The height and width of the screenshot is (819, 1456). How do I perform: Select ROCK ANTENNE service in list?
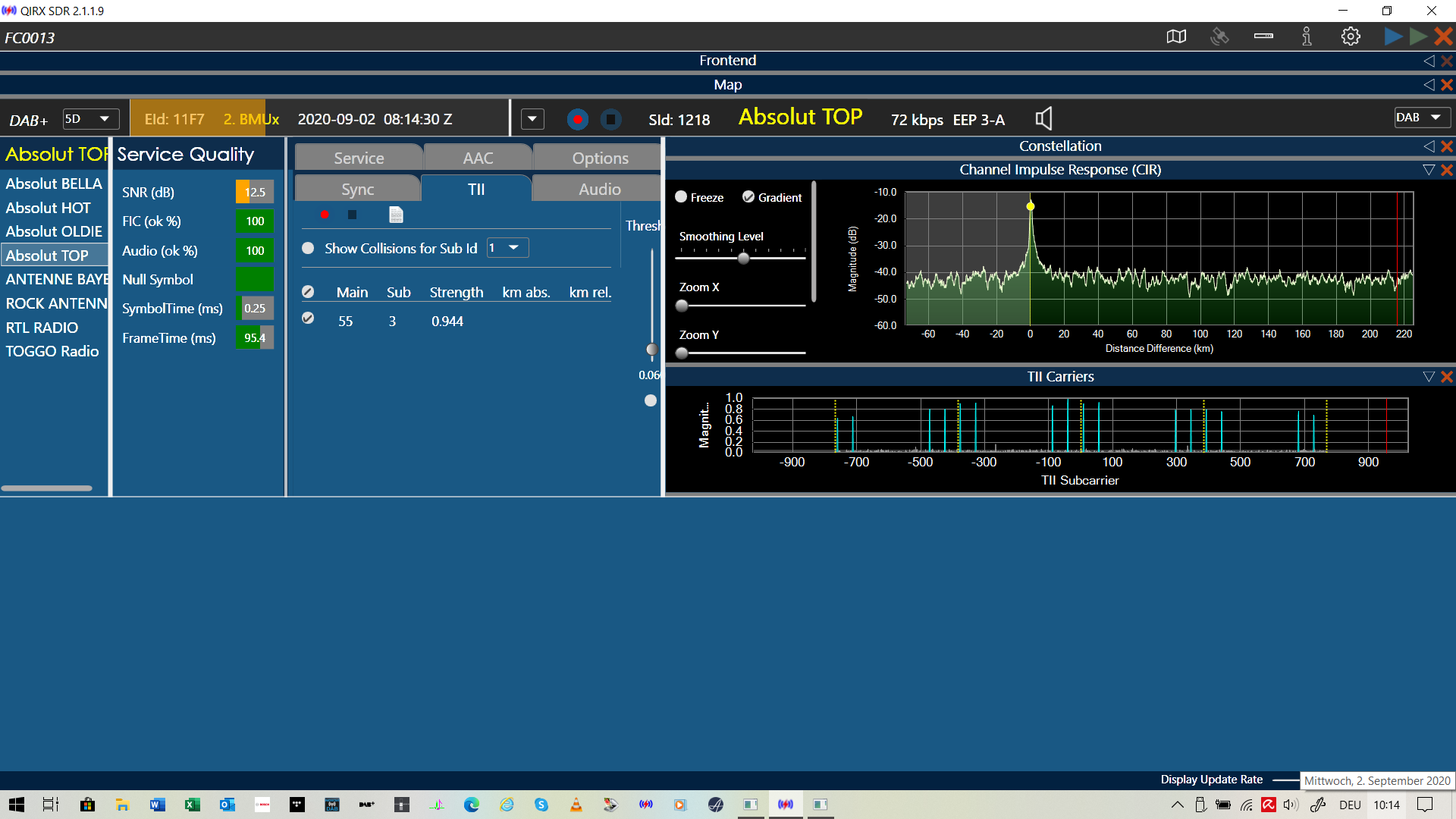(x=55, y=303)
